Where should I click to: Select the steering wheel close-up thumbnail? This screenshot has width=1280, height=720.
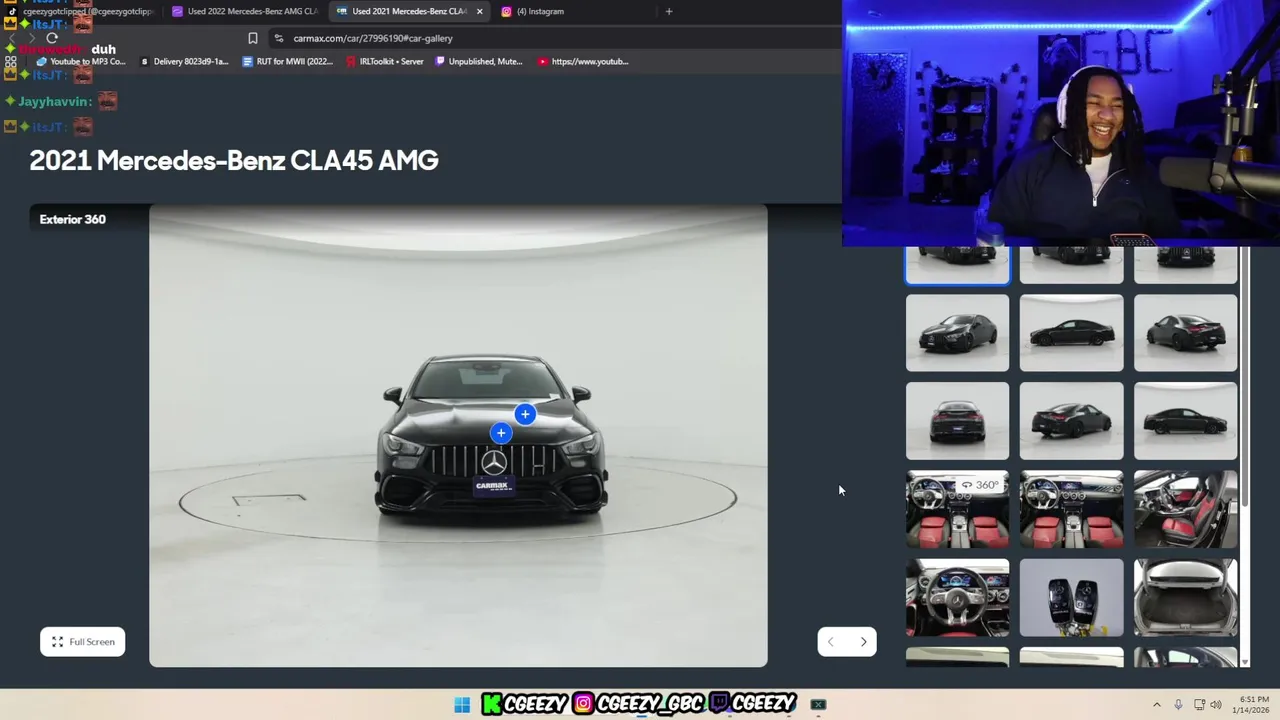pyautogui.click(x=958, y=597)
